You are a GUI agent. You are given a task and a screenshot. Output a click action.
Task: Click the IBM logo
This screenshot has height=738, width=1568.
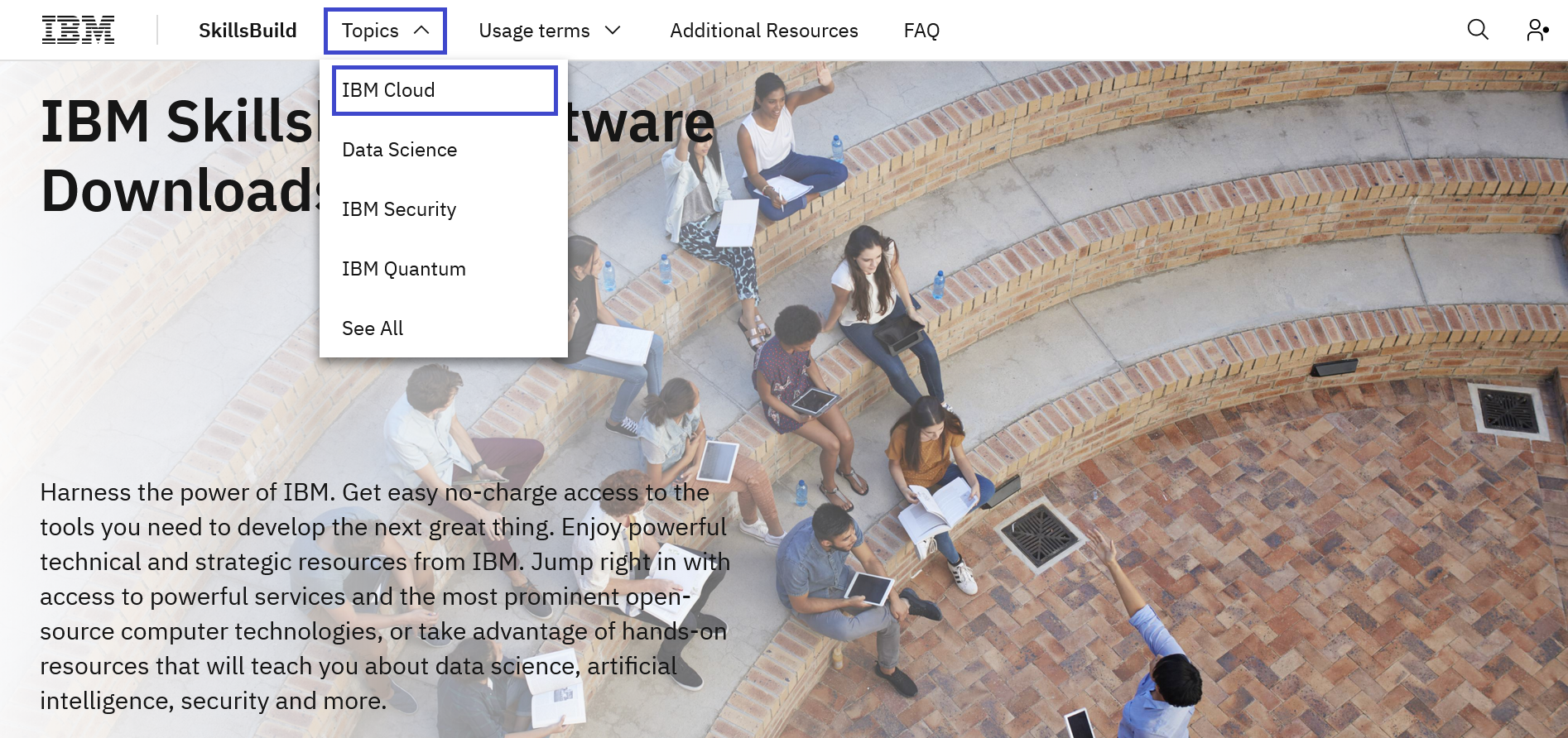point(78,30)
